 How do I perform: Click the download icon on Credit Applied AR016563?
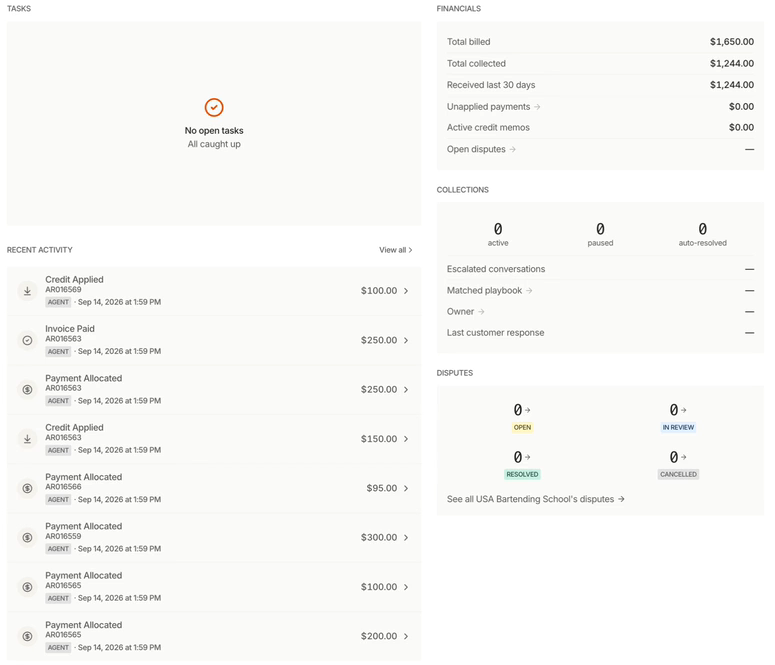tap(28, 439)
